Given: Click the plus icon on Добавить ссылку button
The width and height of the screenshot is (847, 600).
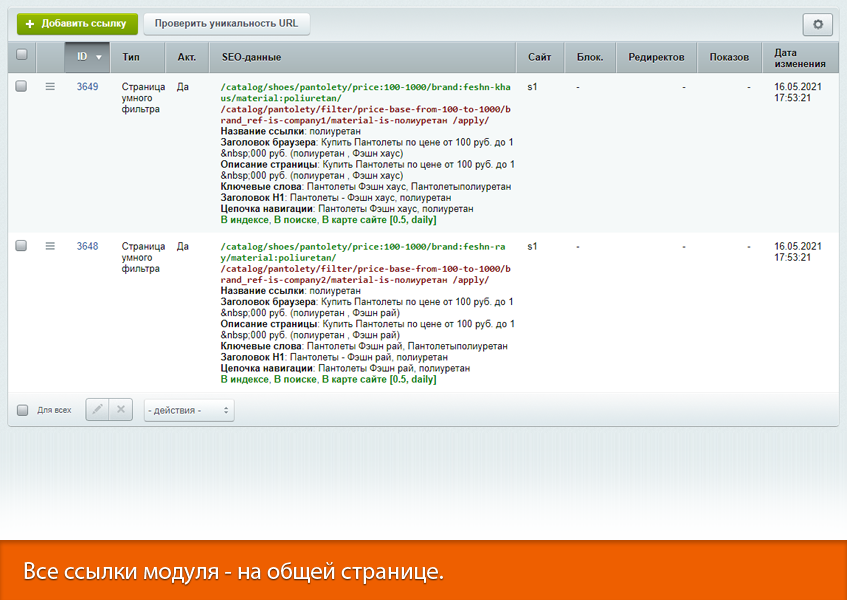Looking at the screenshot, I should [x=32, y=22].
